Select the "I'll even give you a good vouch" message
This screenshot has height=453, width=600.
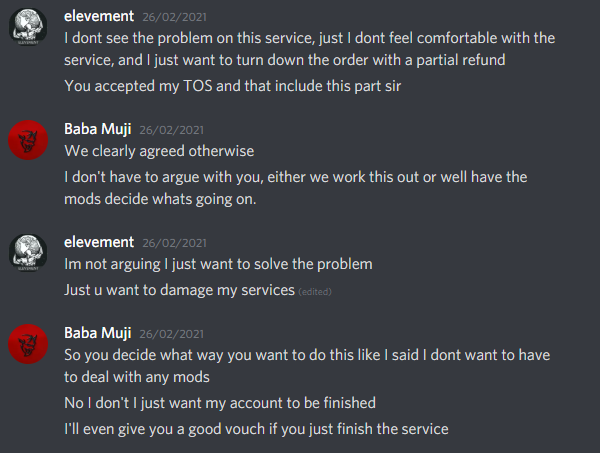tap(256, 429)
